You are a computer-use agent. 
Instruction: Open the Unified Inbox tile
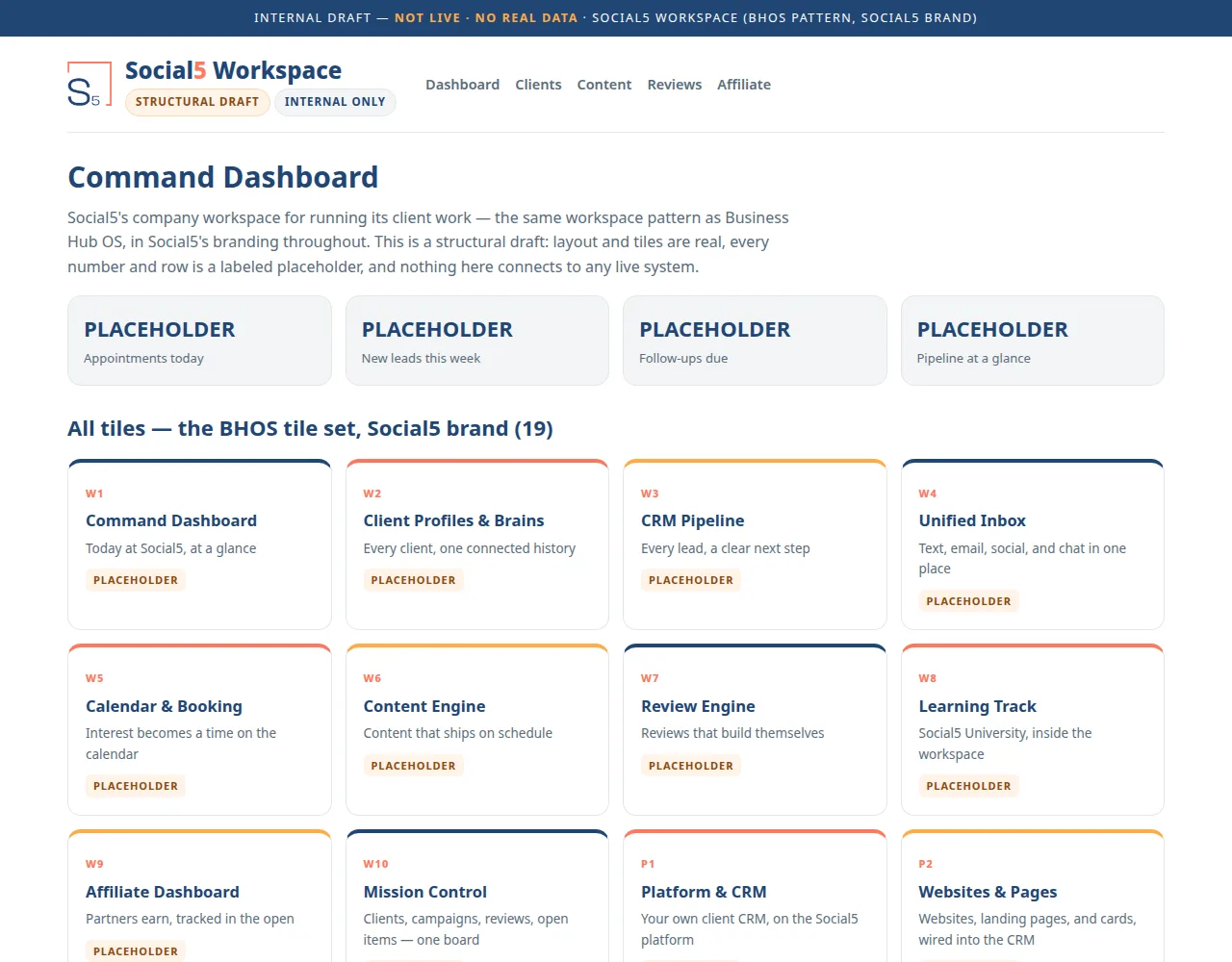click(1033, 544)
